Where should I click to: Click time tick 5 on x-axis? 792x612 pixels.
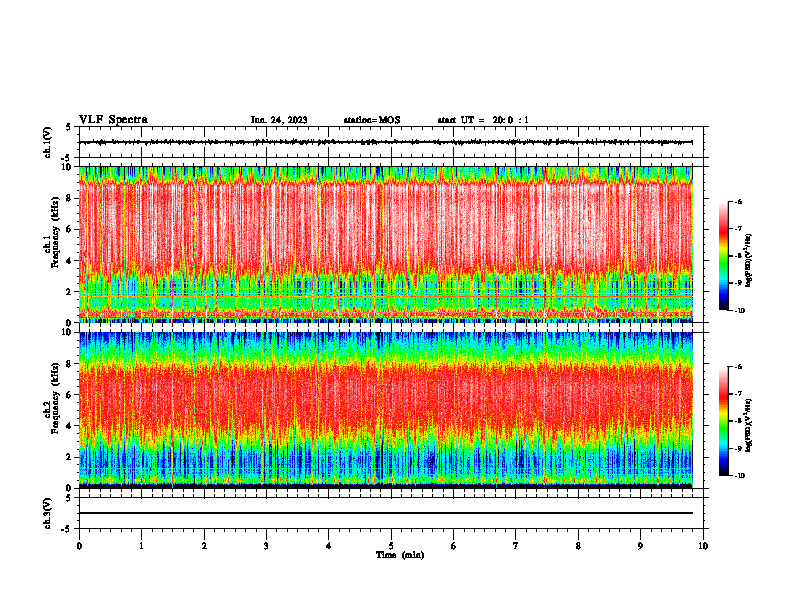391,546
